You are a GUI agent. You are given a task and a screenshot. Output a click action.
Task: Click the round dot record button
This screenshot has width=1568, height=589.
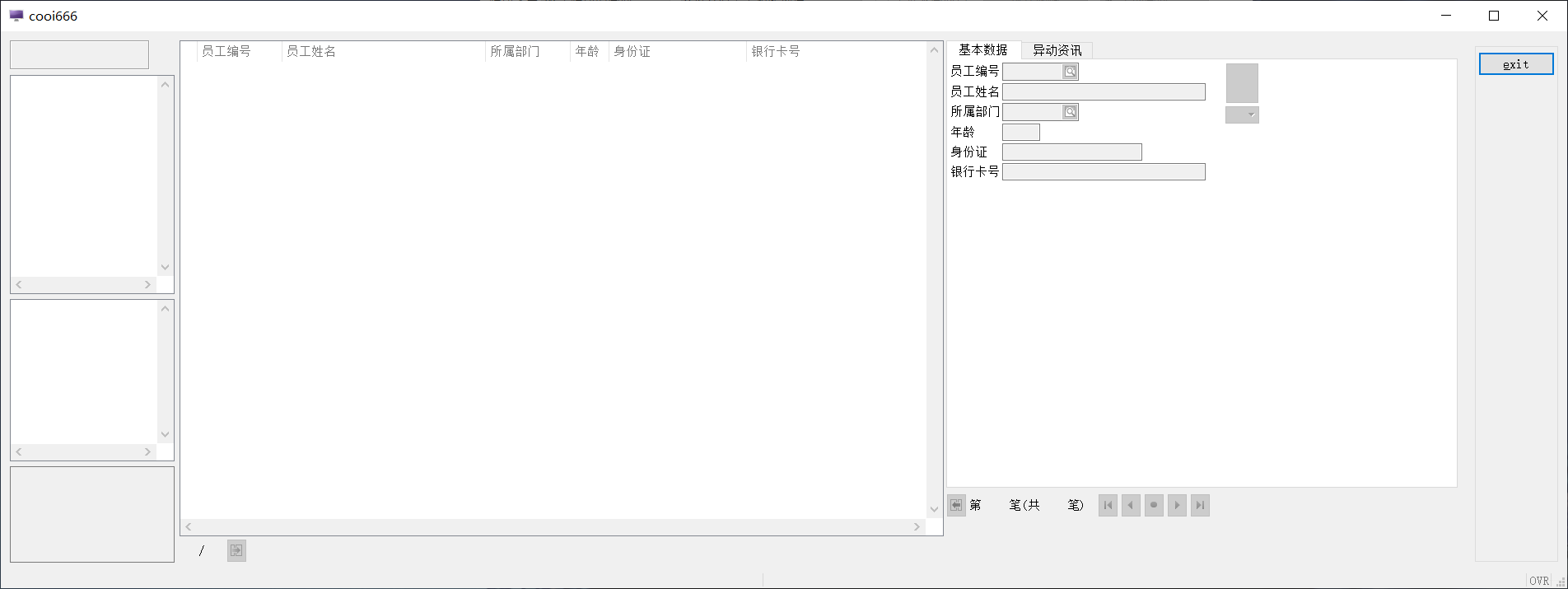(1154, 505)
